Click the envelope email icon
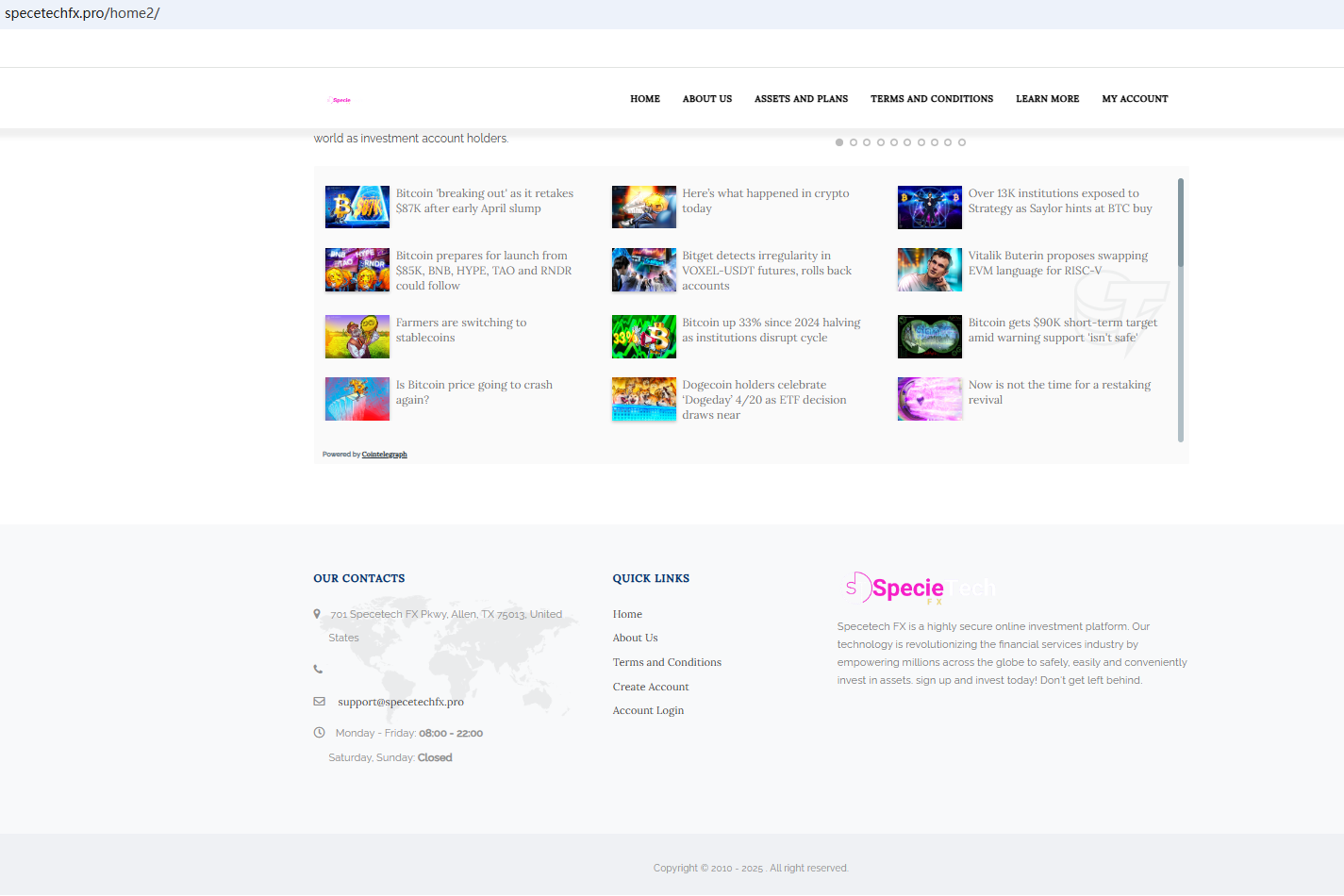 click(319, 702)
